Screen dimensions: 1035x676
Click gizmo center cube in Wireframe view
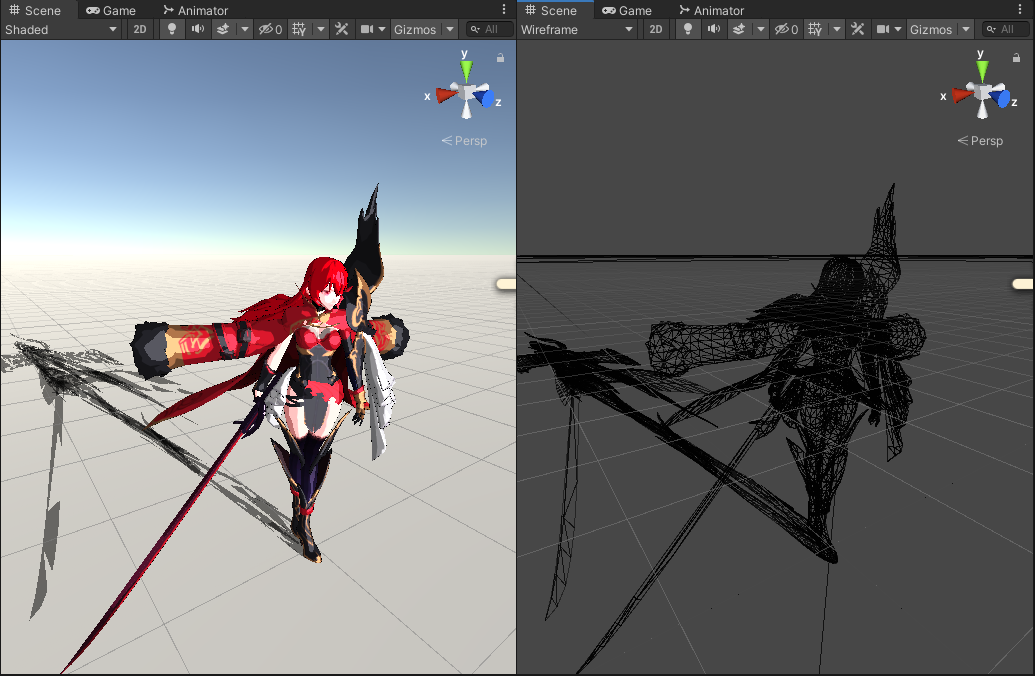click(982, 93)
